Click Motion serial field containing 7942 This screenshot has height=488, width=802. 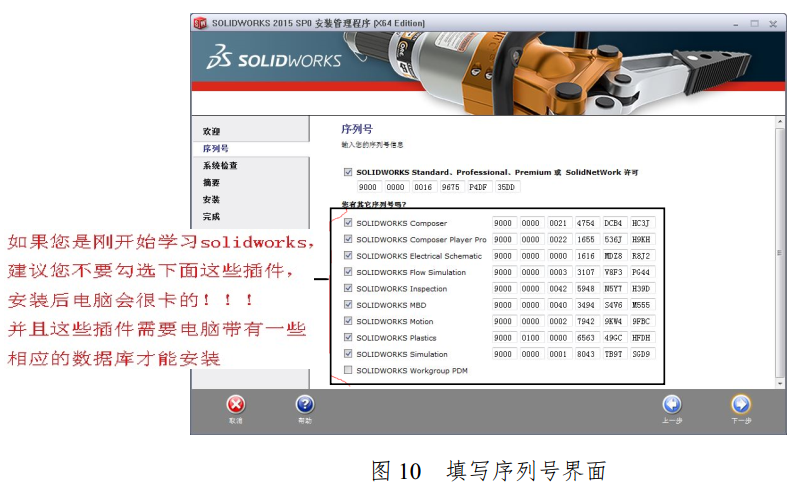pos(586,321)
